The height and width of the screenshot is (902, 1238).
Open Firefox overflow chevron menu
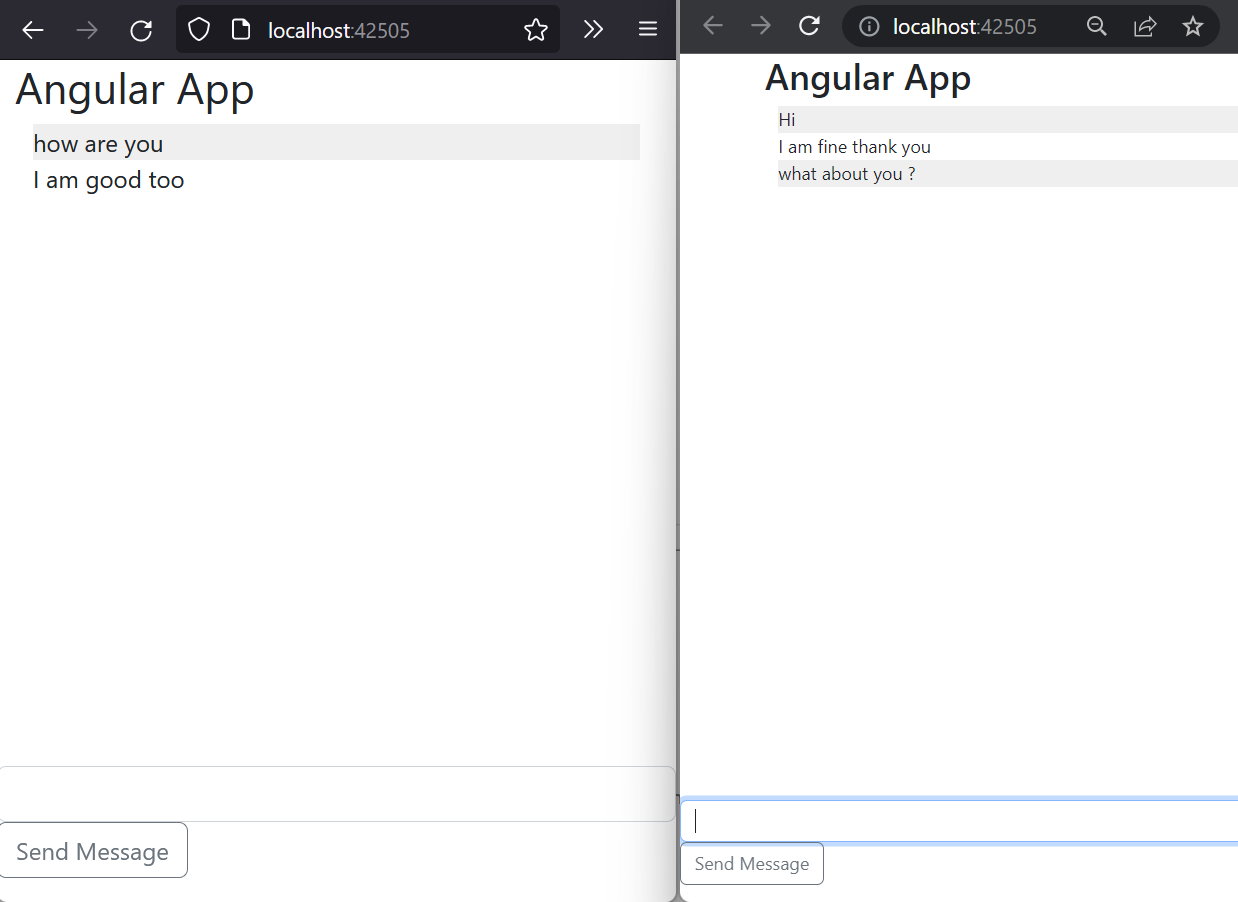(x=593, y=30)
